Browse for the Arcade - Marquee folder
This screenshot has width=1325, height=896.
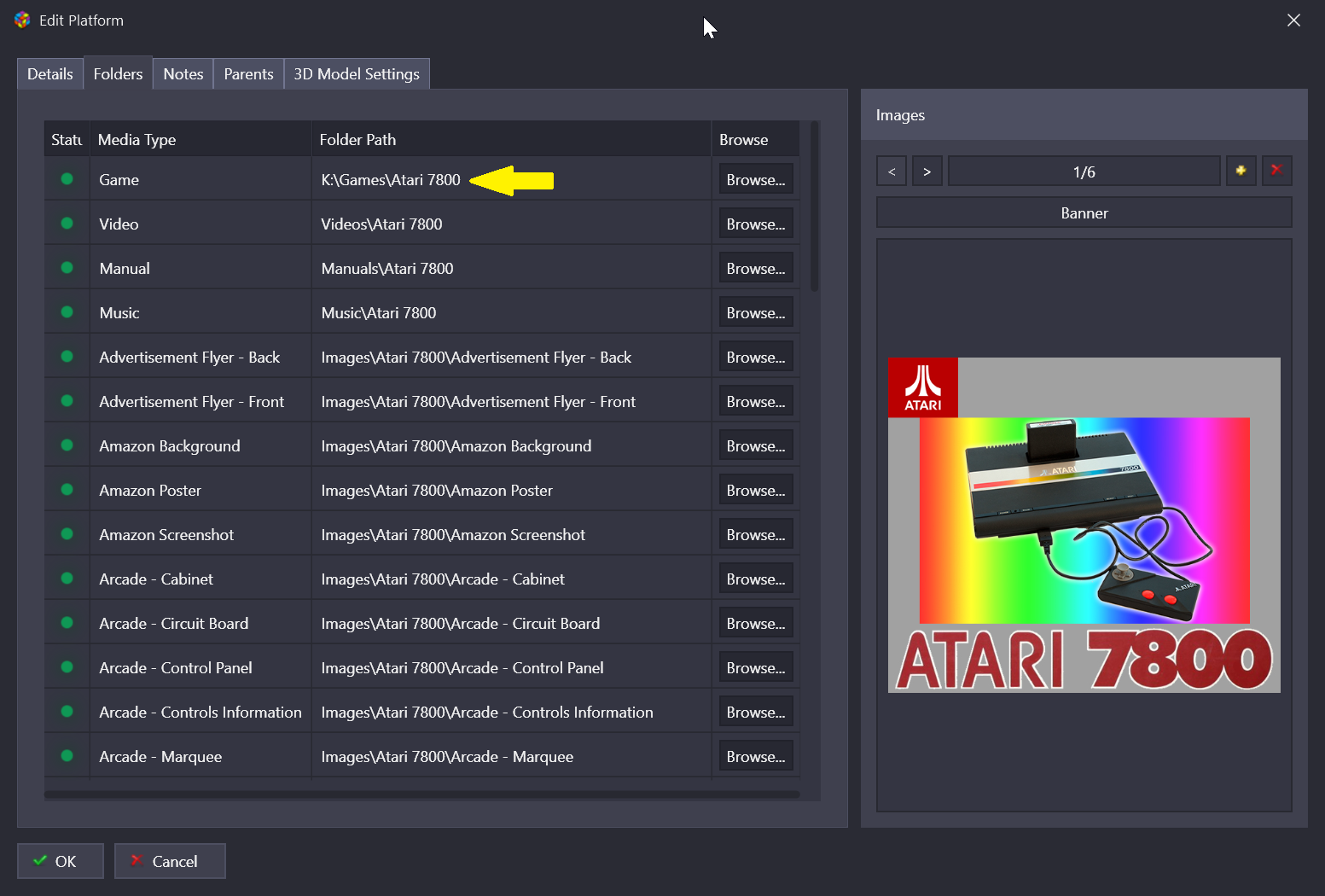coord(755,757)
